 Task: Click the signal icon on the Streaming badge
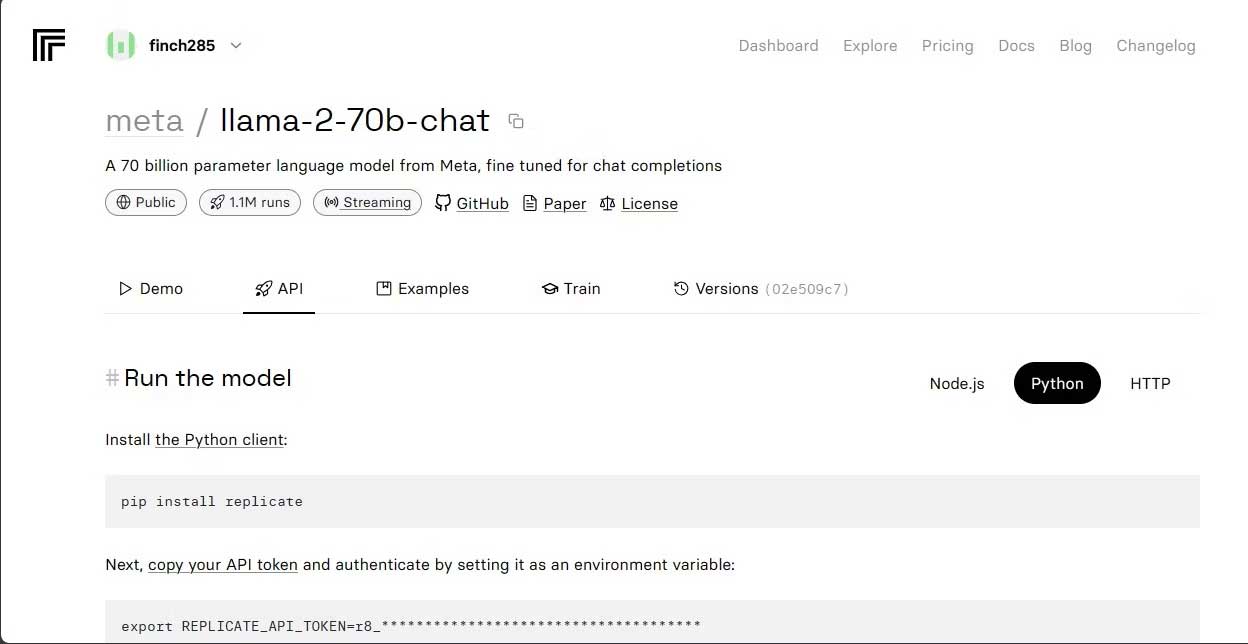pos(331,202)
